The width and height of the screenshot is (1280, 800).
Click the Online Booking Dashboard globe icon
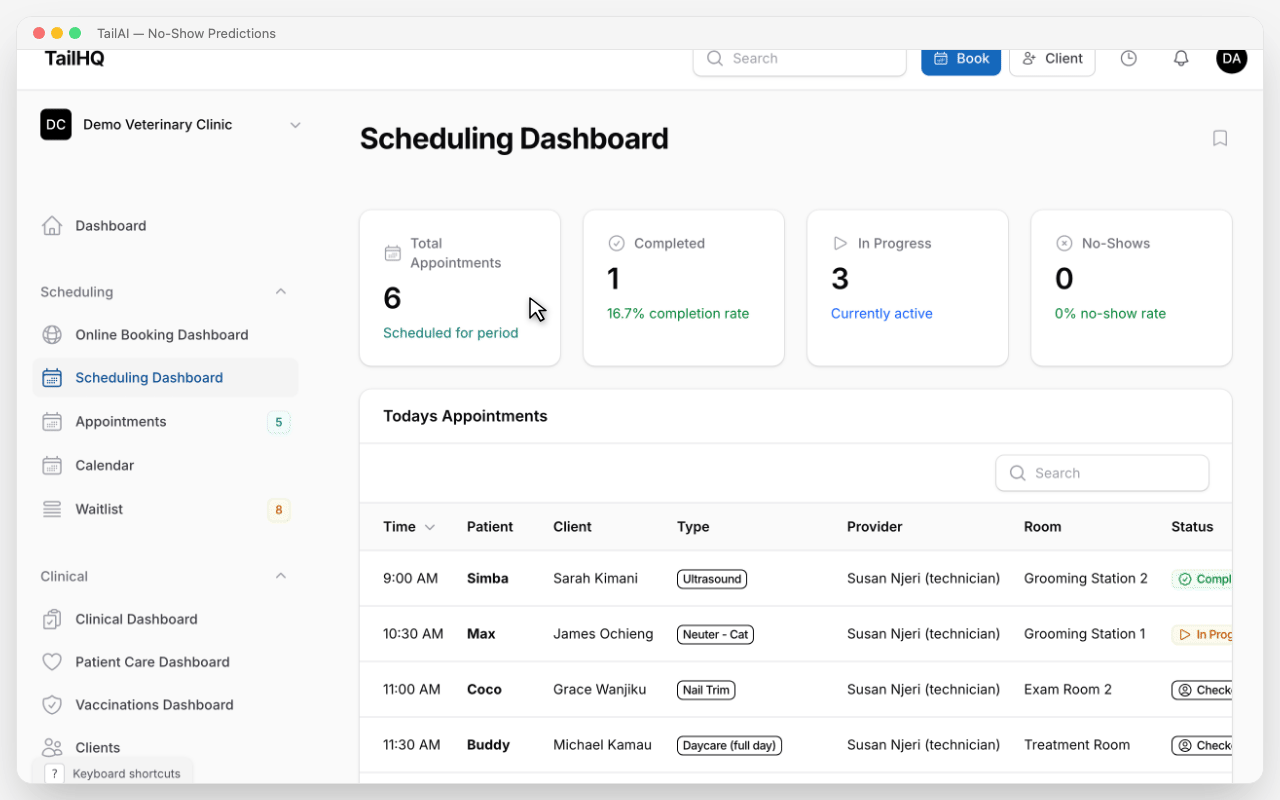(x=52, y=335)
